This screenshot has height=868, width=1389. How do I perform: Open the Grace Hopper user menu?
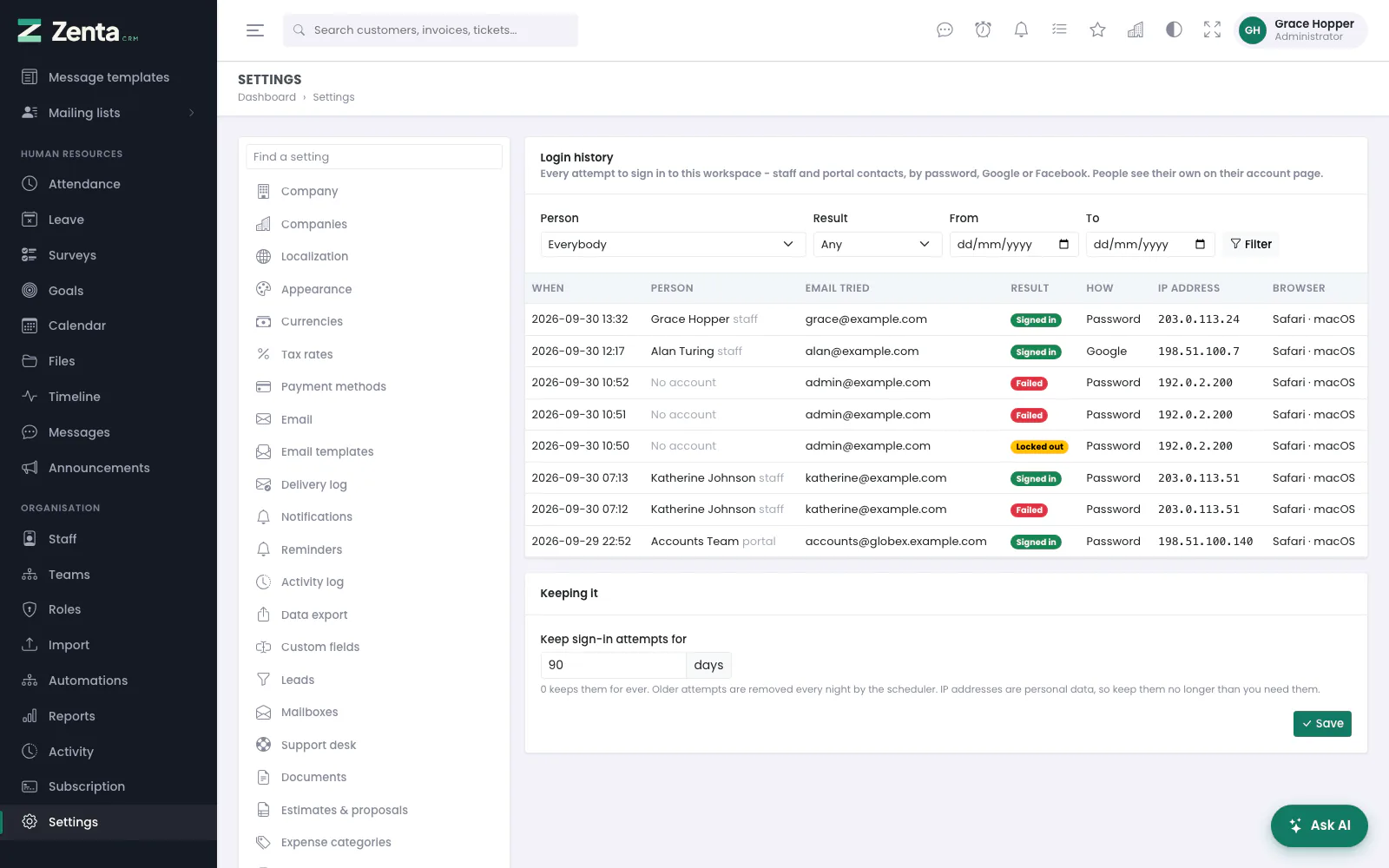click(1300, 30)
